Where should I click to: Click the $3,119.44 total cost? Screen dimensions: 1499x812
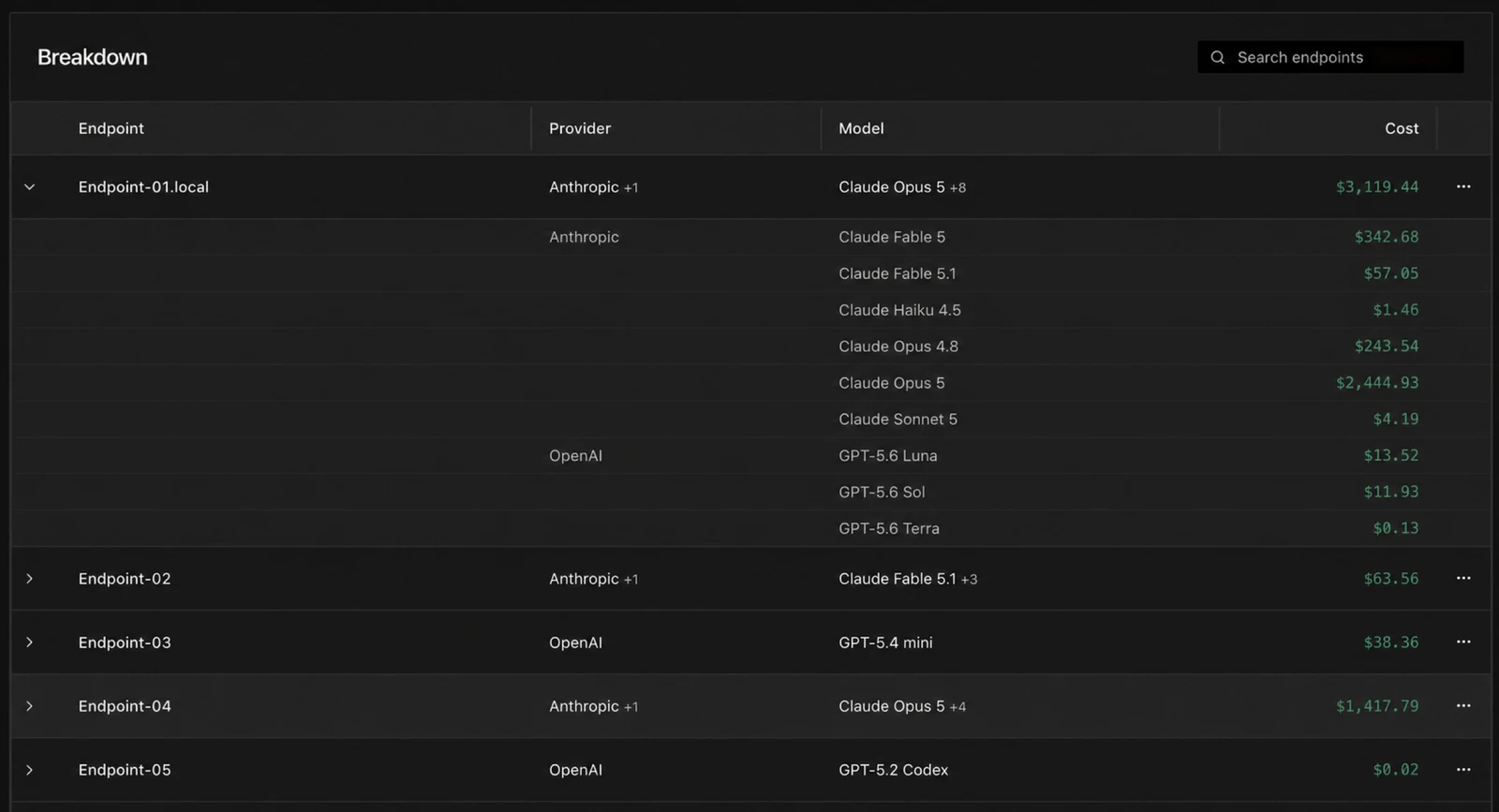tap(1377, 187)
